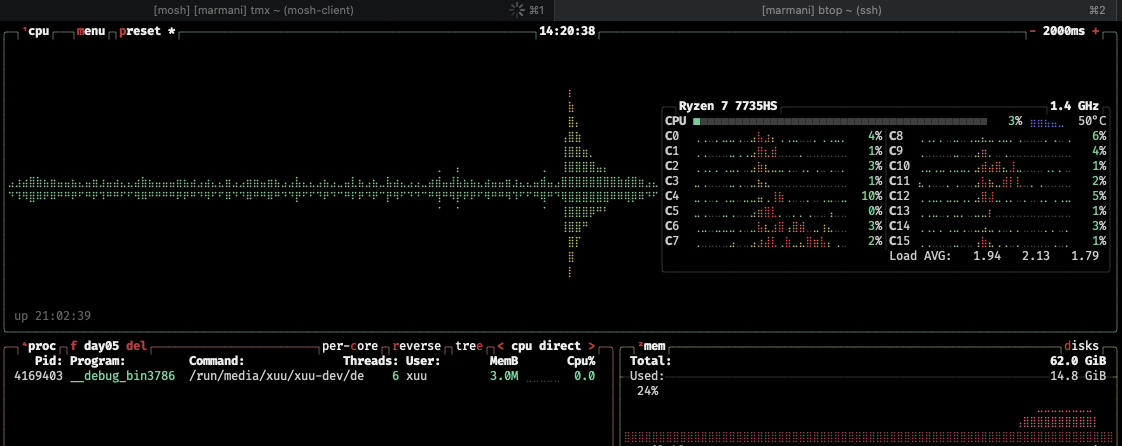Click the process filter 'f' button
1122x446 pixels.
(73, 346)
